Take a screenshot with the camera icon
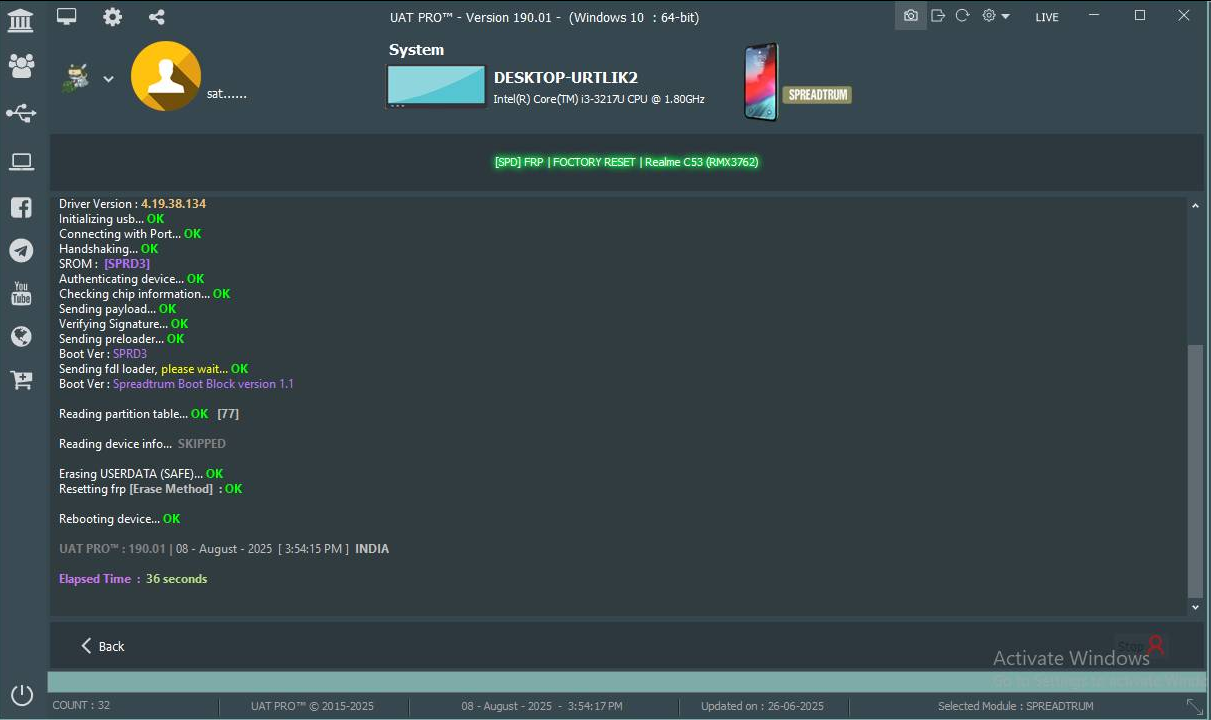 point(910,16)
